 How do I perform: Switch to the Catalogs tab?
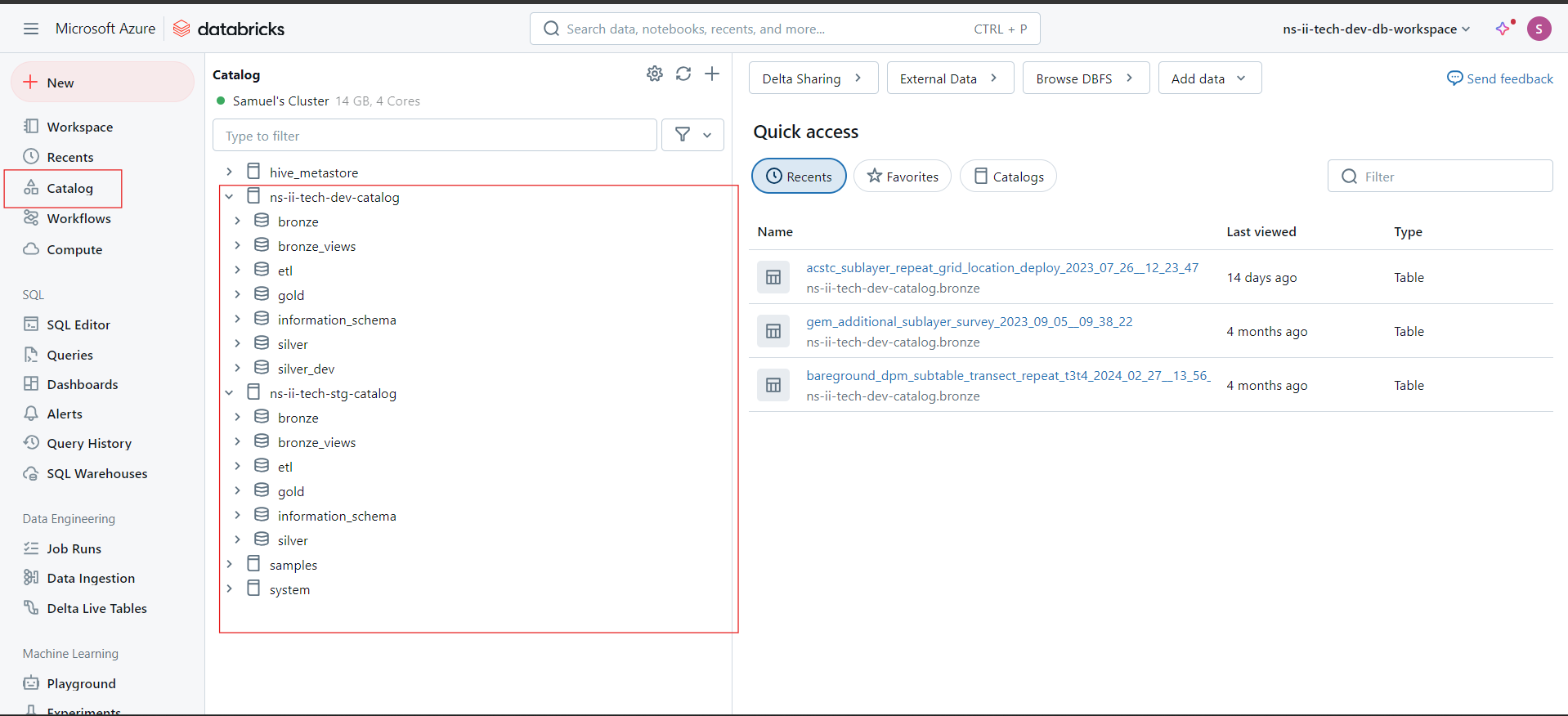click(1008, 177)
